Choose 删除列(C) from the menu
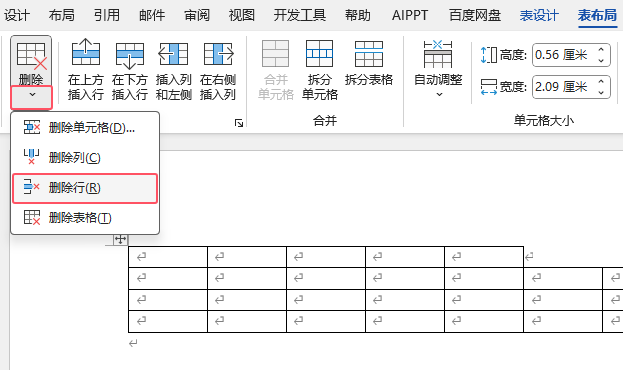 85,158
